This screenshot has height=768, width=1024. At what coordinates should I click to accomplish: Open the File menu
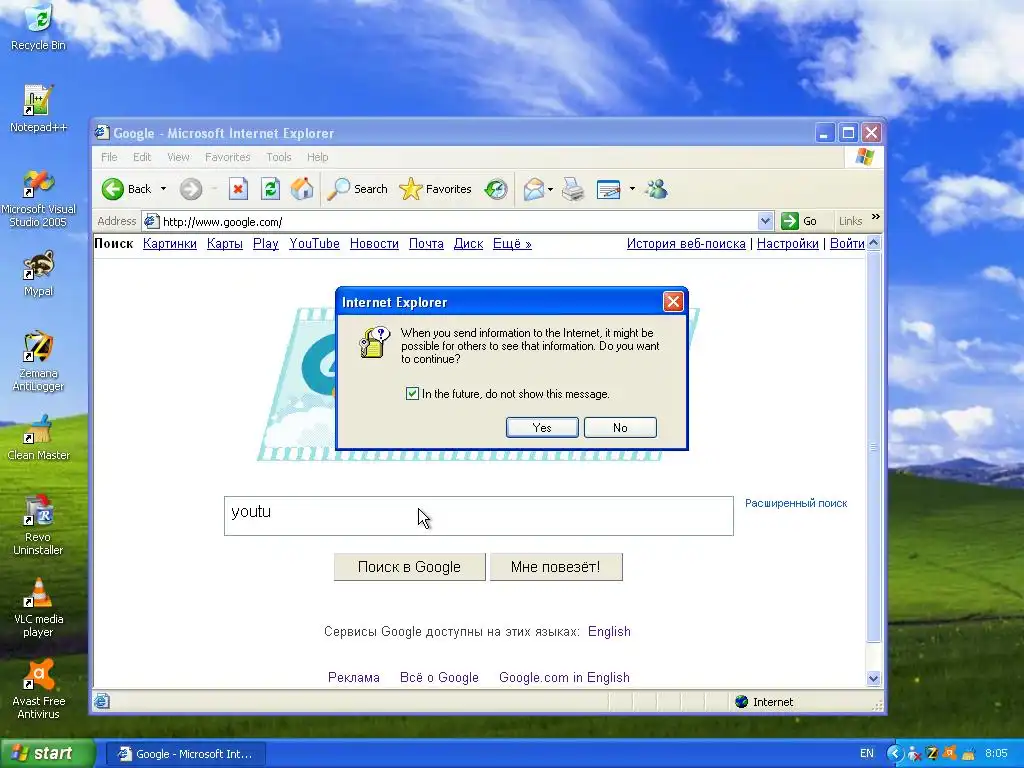109,157
